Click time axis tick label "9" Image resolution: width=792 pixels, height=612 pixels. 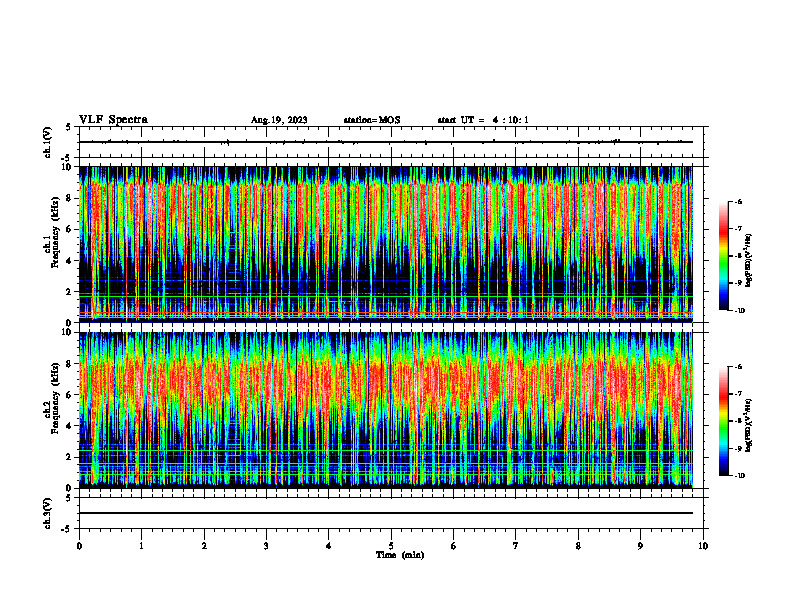pyautogui.click(x=640, y=546)
